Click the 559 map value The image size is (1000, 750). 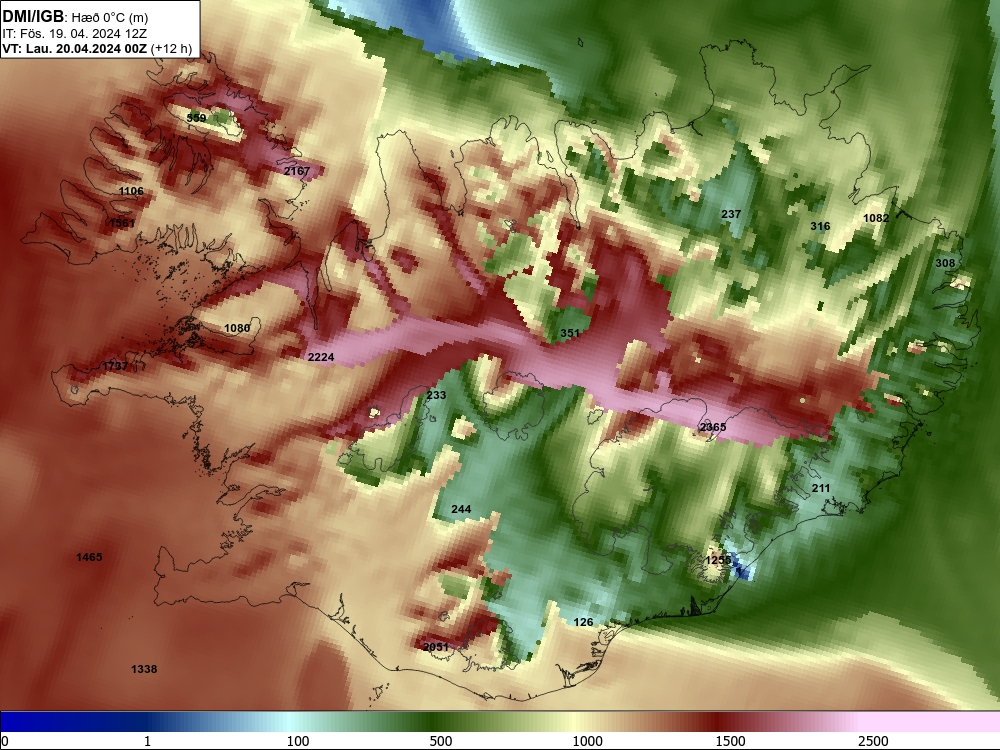[x=196, y=118]
